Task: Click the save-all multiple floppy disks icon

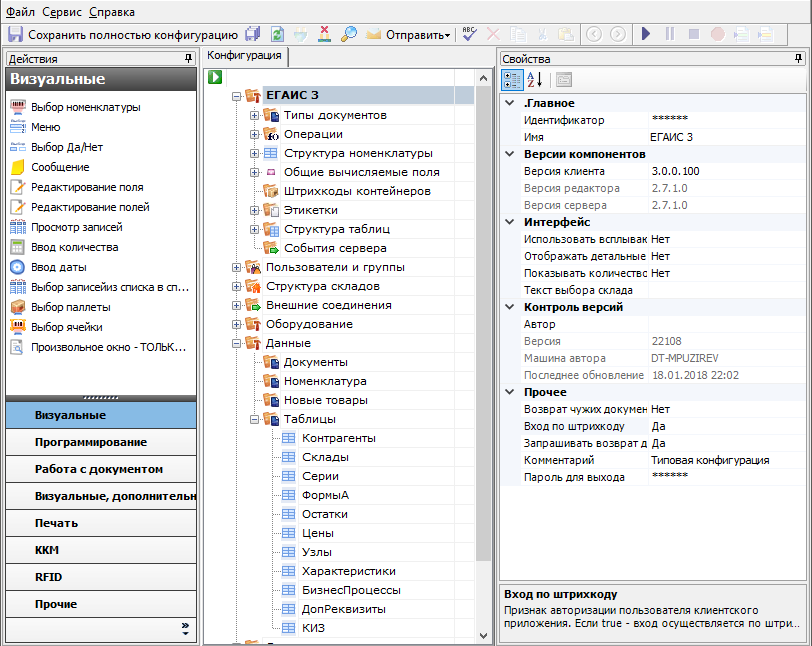Action: click(253, 34)
